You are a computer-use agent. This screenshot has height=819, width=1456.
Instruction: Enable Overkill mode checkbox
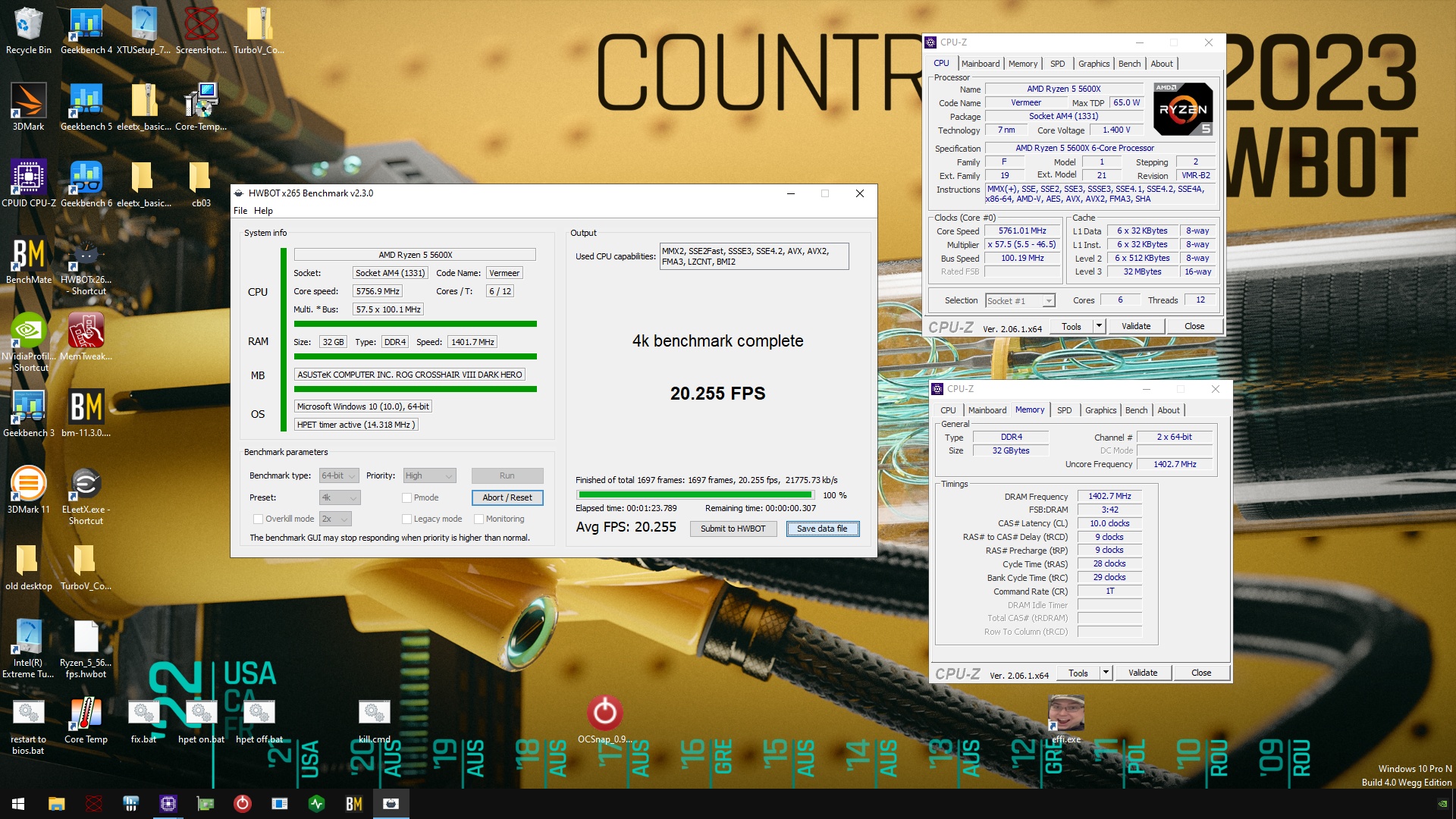[258, 519]
